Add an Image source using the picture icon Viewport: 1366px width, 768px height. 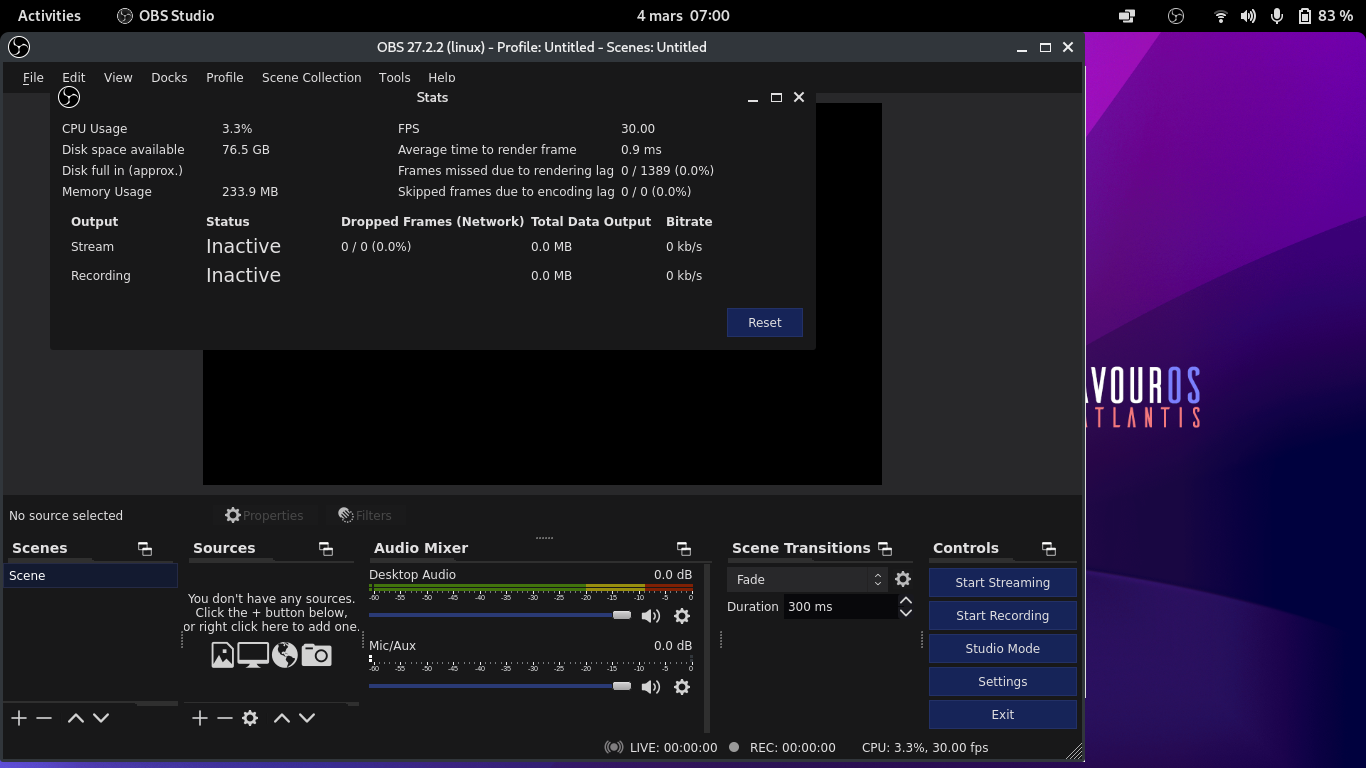[222, 654]
